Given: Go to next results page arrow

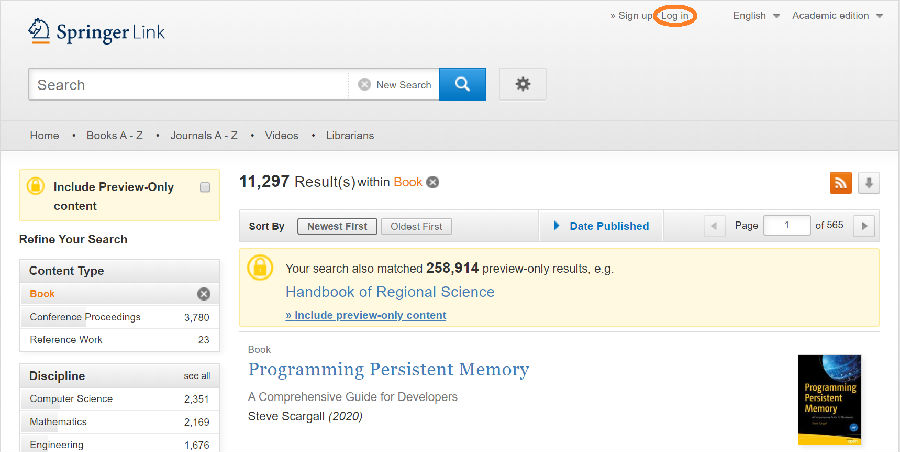Looking at the screenshot, I should [866, 226].
